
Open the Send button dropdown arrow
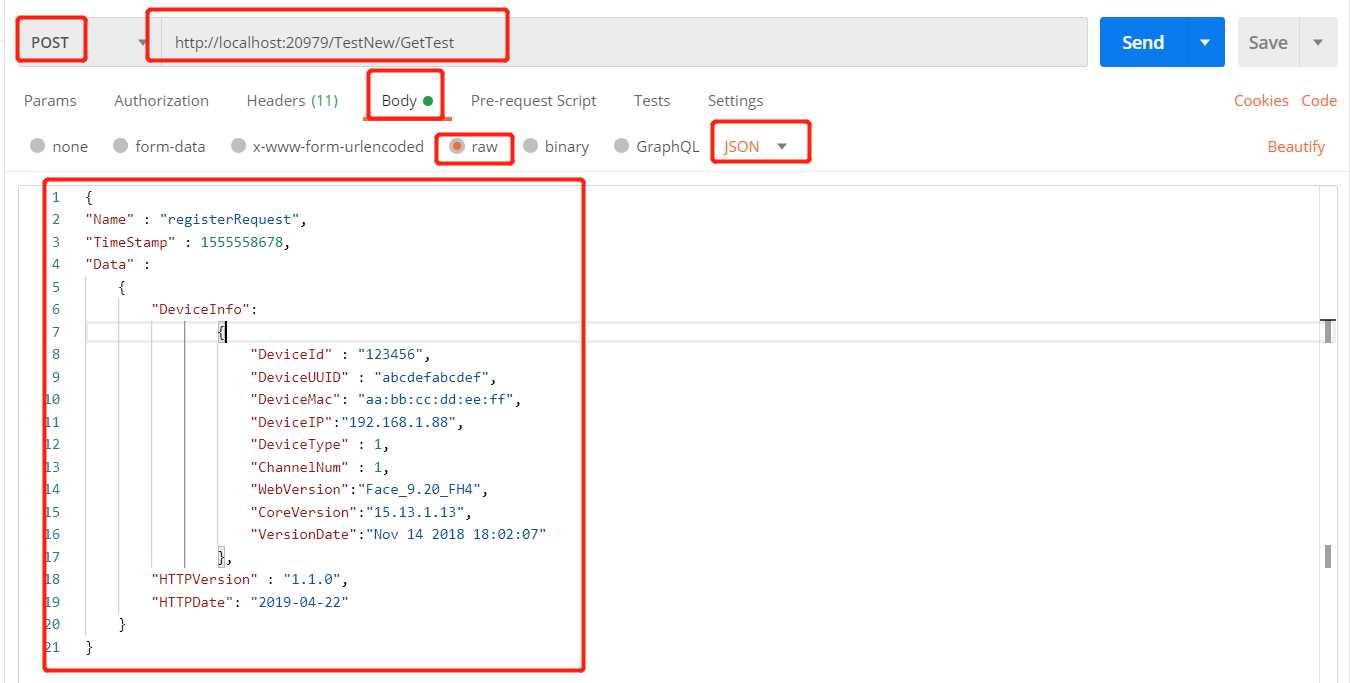coord(1205,42)
